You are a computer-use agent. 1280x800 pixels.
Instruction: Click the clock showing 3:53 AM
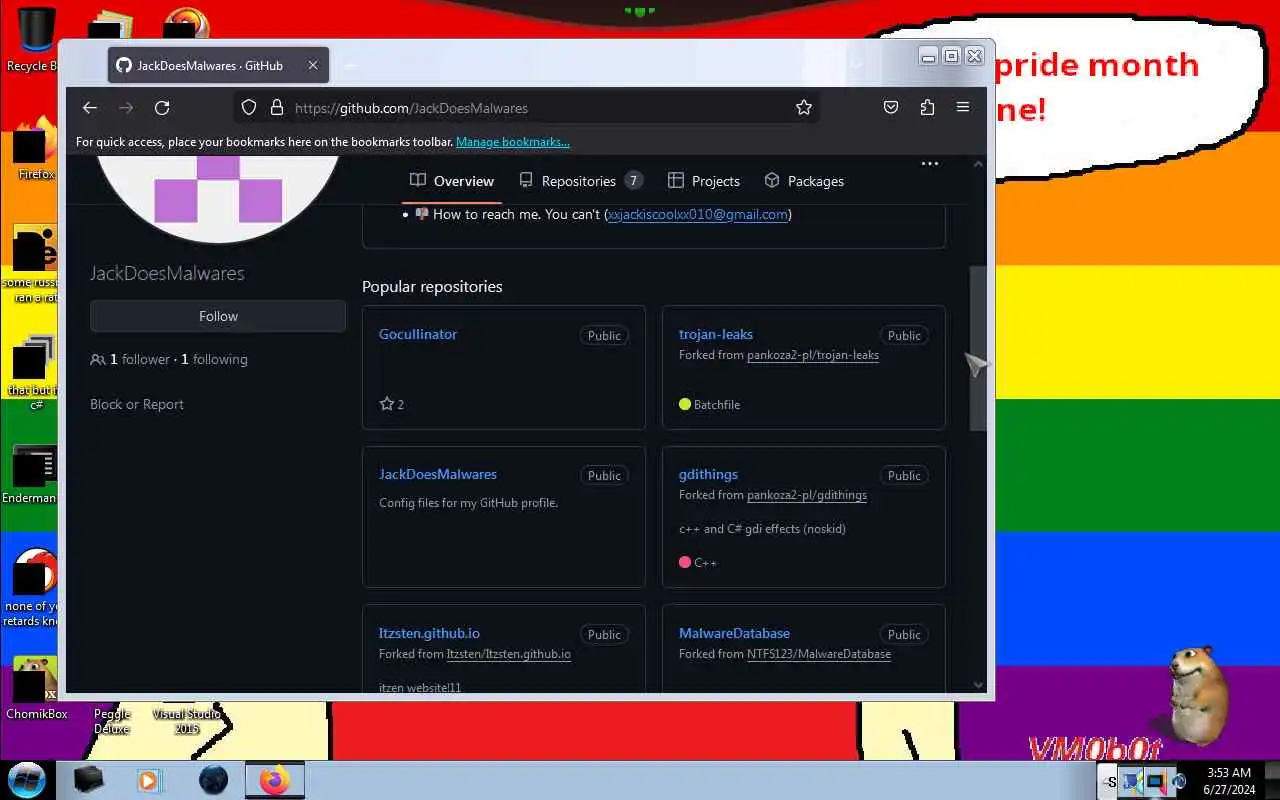(x=1229, y=773)
